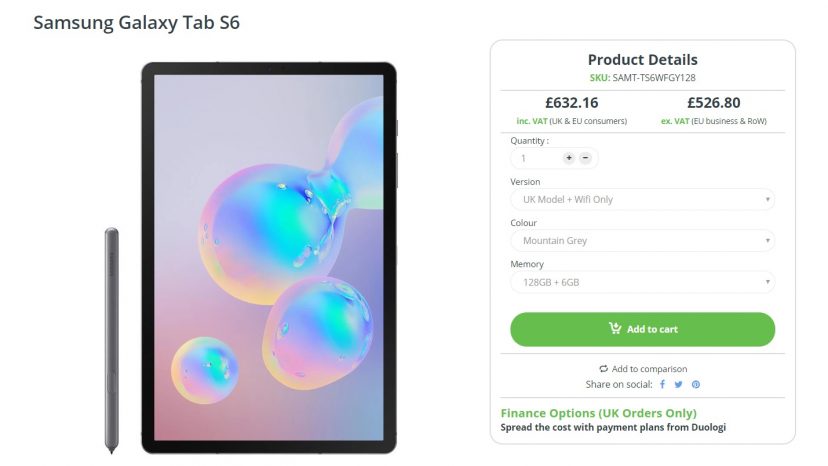Click the £526.80 ex. VAT price
The width and height of the screenshot is (828, 466).
pyautogui.click(x=713, y=102)
